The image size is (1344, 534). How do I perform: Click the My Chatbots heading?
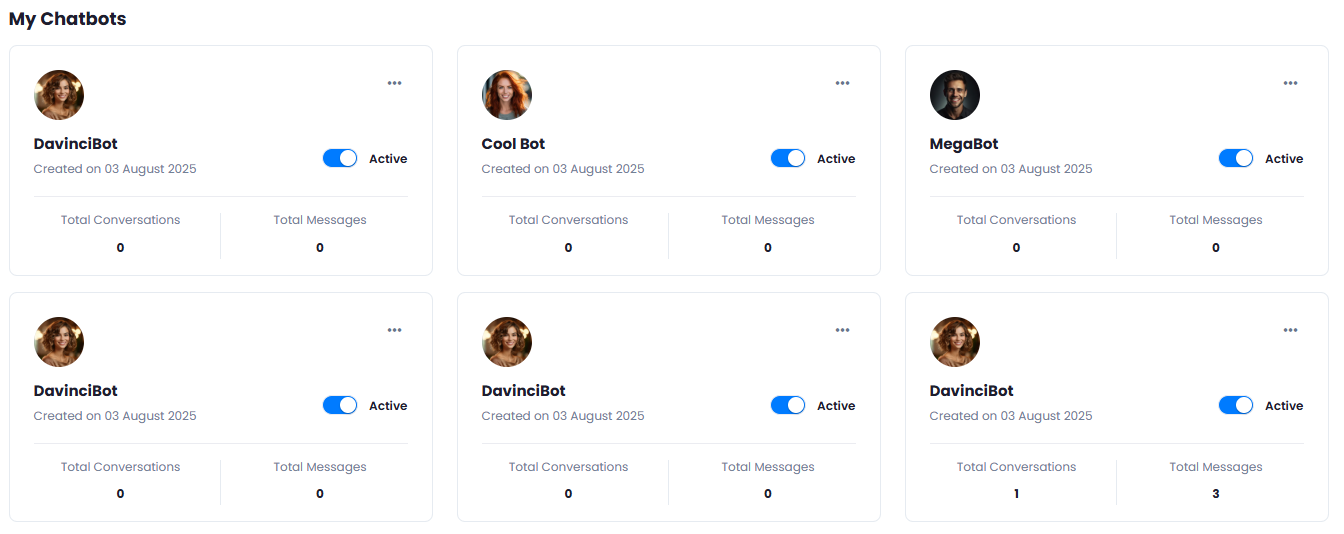[68, 19]
